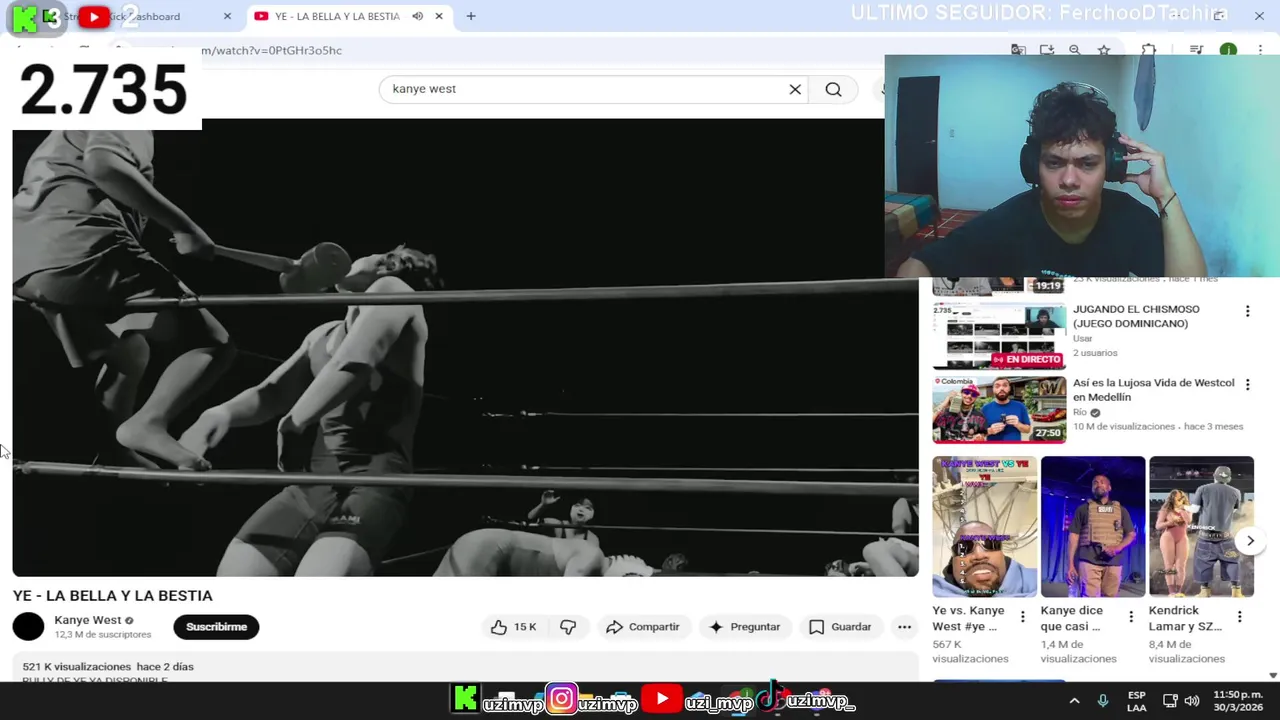Clear the 'kanye west' search text
The image size is (1280, 720).
[x=795, y=89]
